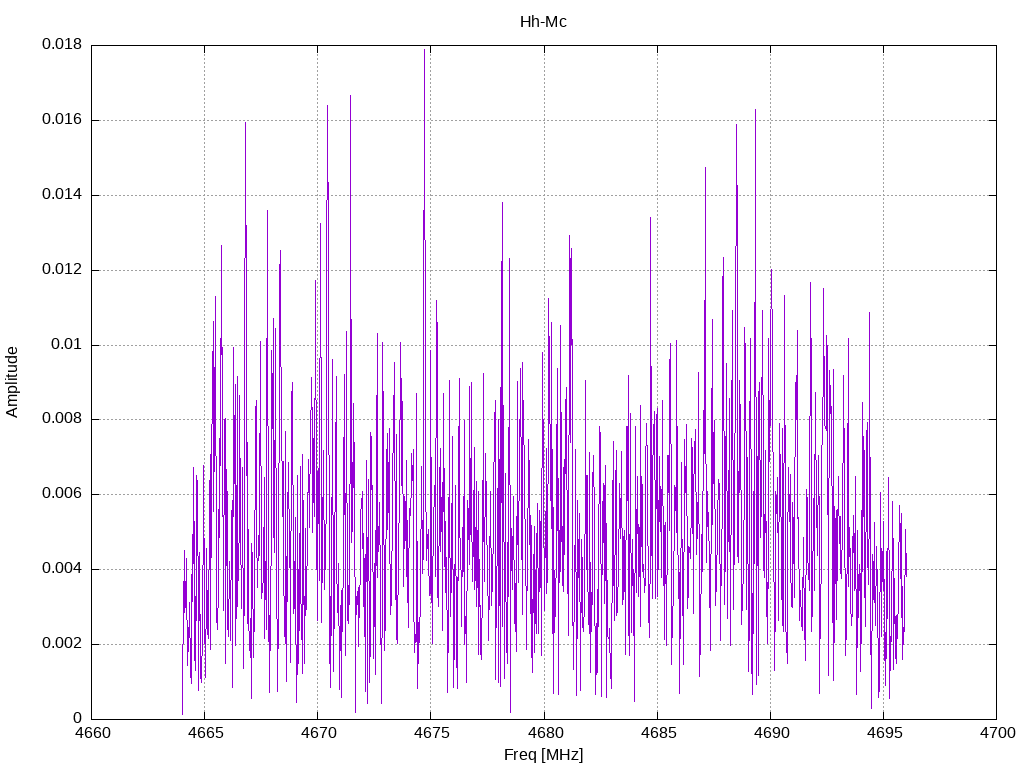Viewport: 1024px width, 768px height.
Task: Click the y-axis tick label 0.006
Action: [x=62, y=494]
